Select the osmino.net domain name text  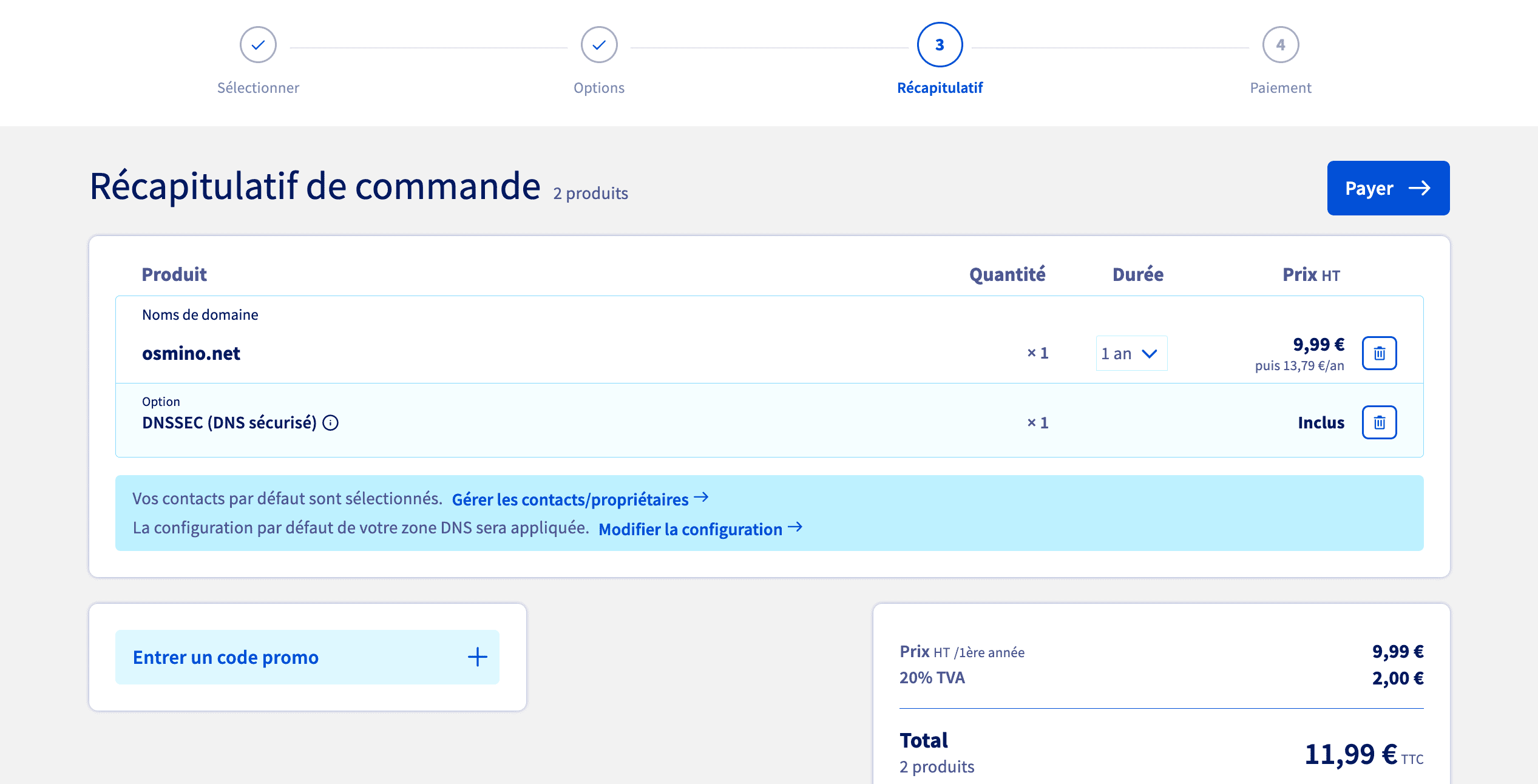(191, 353)
